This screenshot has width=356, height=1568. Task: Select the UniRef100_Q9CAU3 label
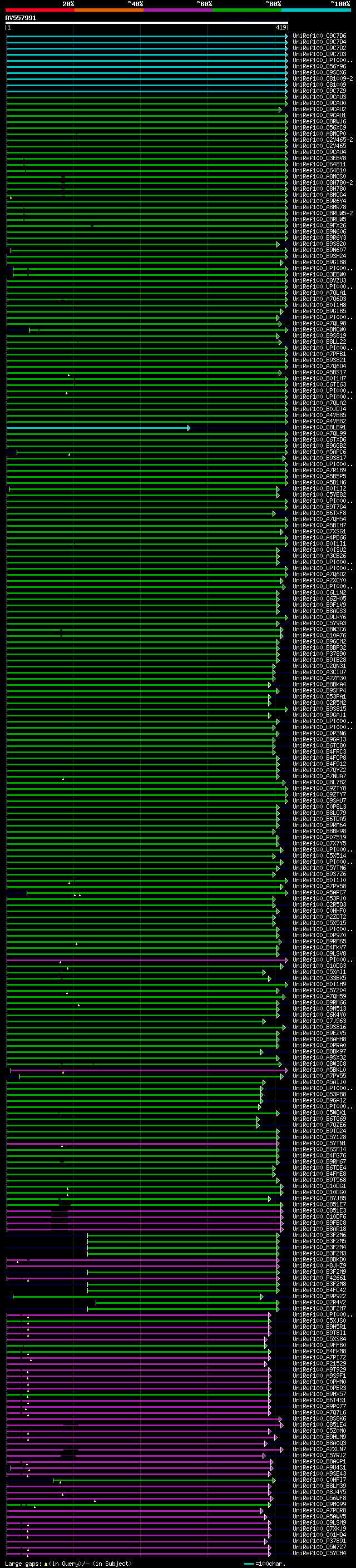(x=319, y=97)
